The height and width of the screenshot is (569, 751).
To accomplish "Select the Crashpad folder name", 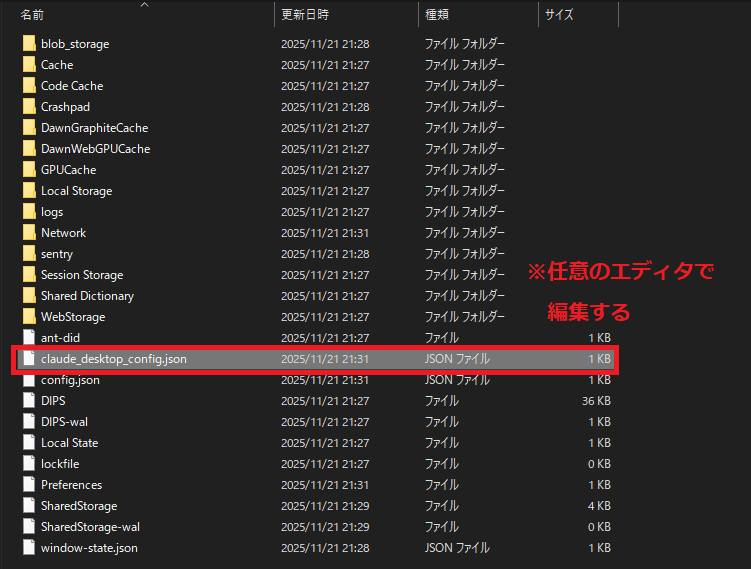I will [65, 107].
